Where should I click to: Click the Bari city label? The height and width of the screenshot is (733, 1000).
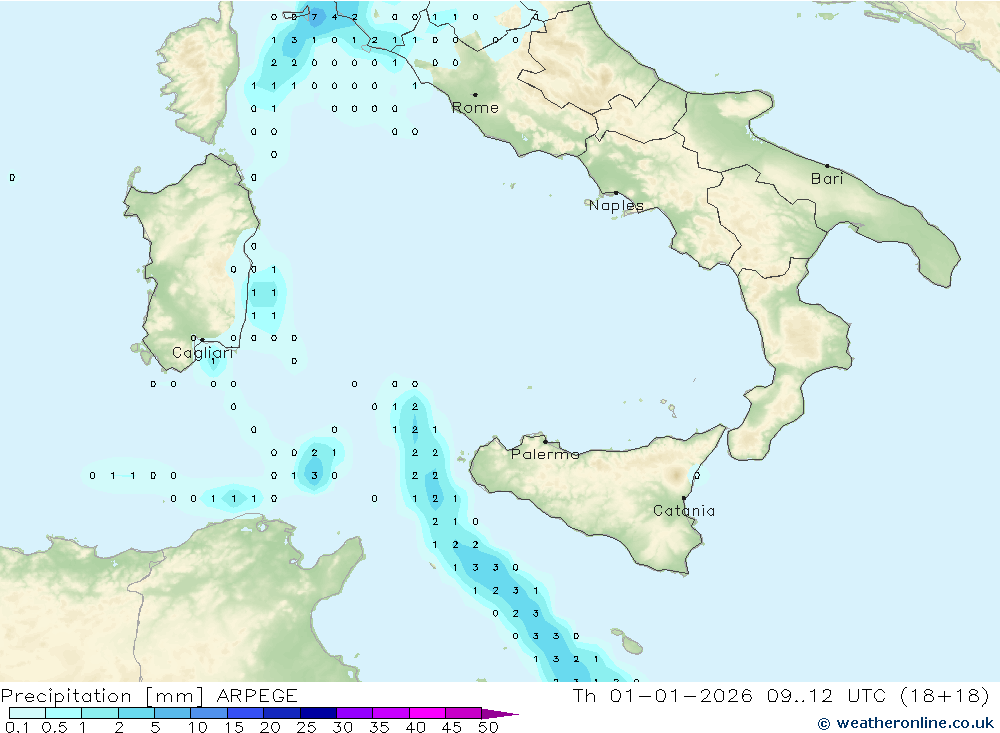click(827, 179)
